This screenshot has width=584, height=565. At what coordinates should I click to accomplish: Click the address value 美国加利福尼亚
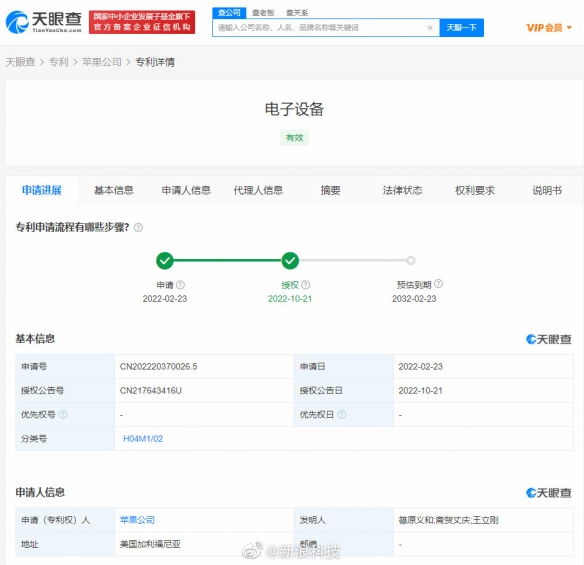tap(150, 544)
